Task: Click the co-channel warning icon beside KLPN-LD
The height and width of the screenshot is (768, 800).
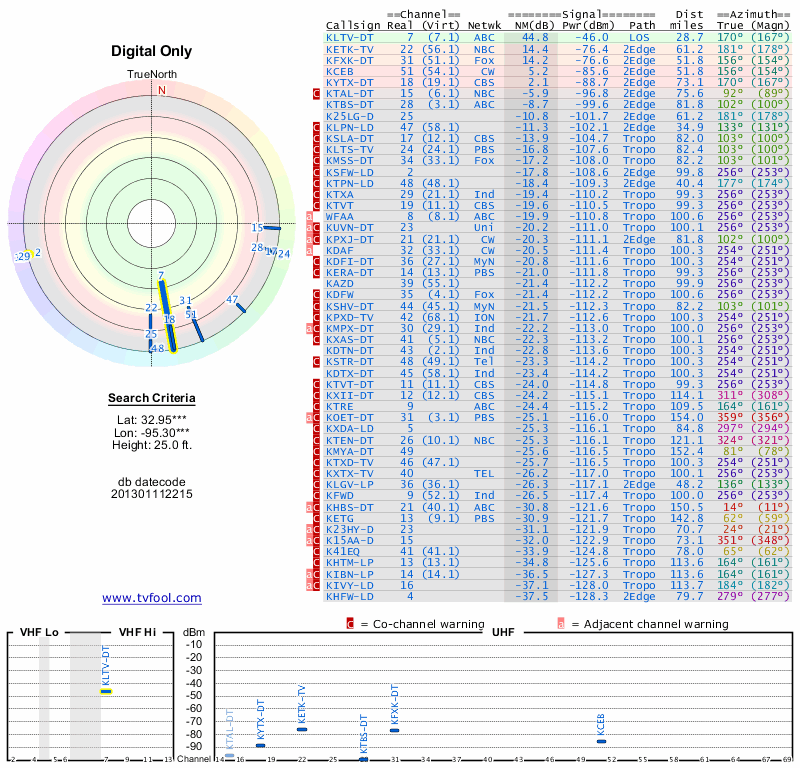Action: 317,128
